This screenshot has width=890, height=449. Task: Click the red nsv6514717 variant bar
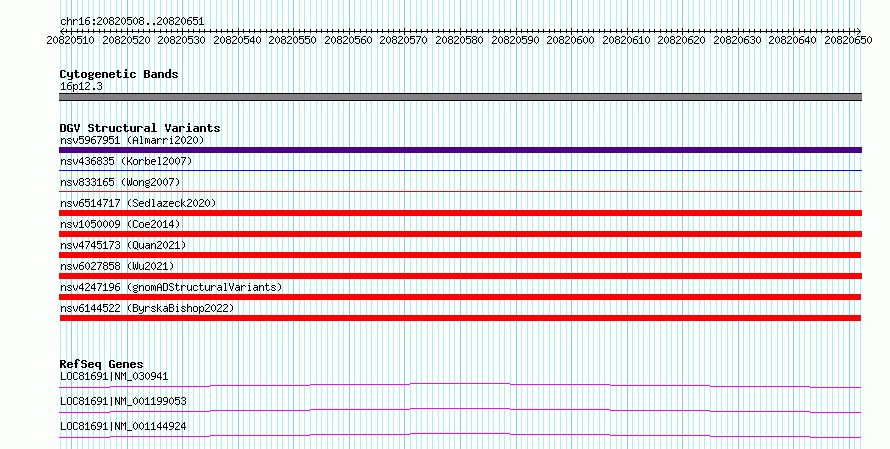(x=460, y=213)
